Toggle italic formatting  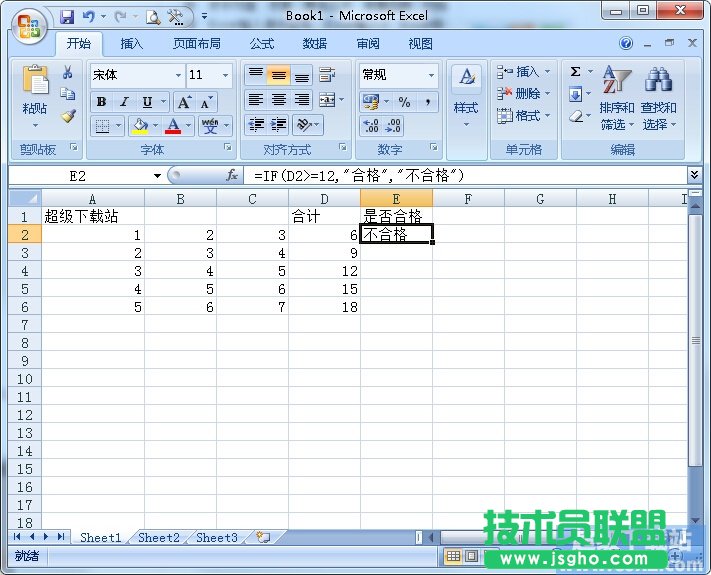coord(124,102)
